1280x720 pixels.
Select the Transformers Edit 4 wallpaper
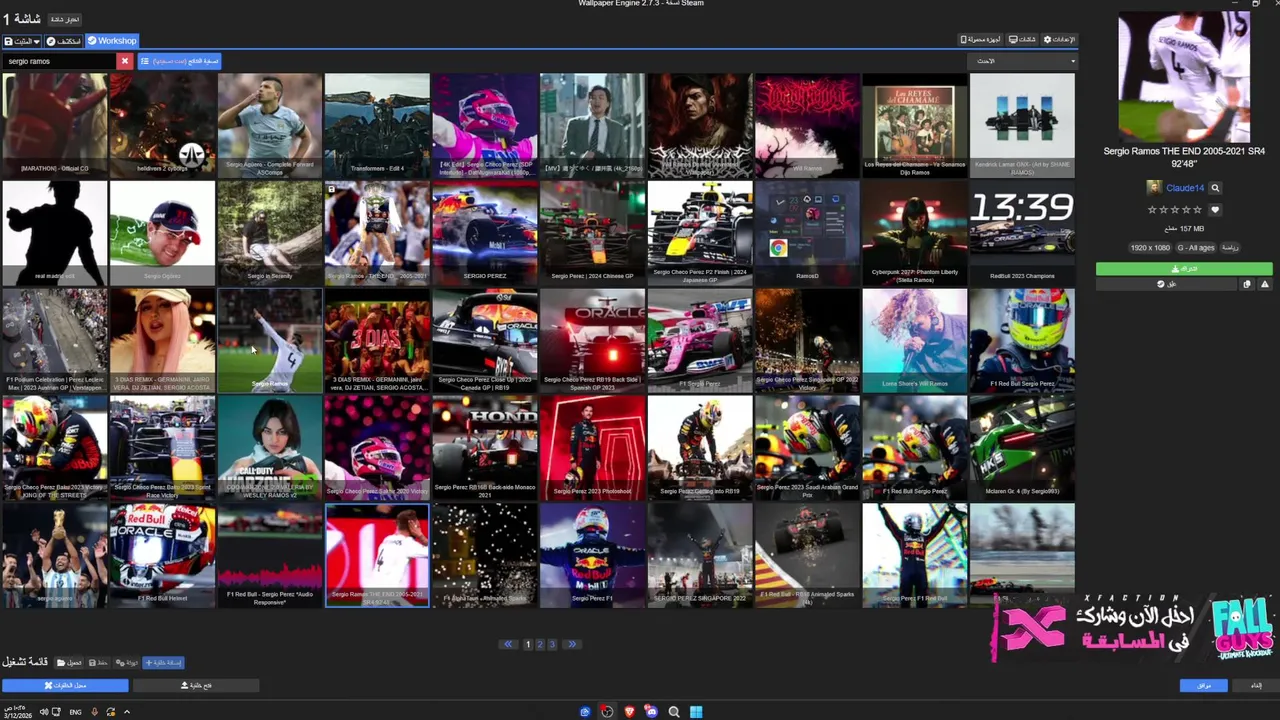pyautogui.click(x=377, y=125)
